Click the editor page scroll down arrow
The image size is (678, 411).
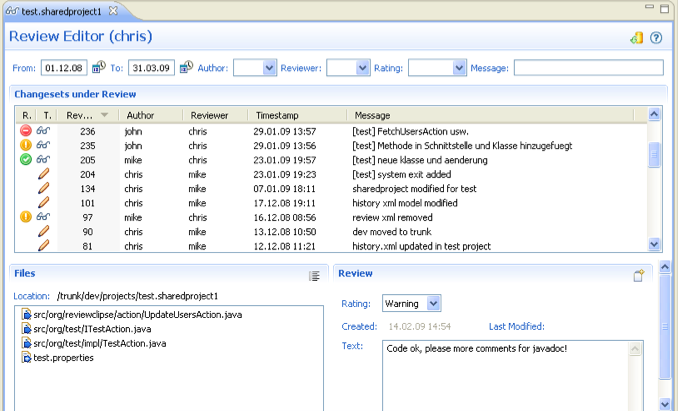(665, 404)
